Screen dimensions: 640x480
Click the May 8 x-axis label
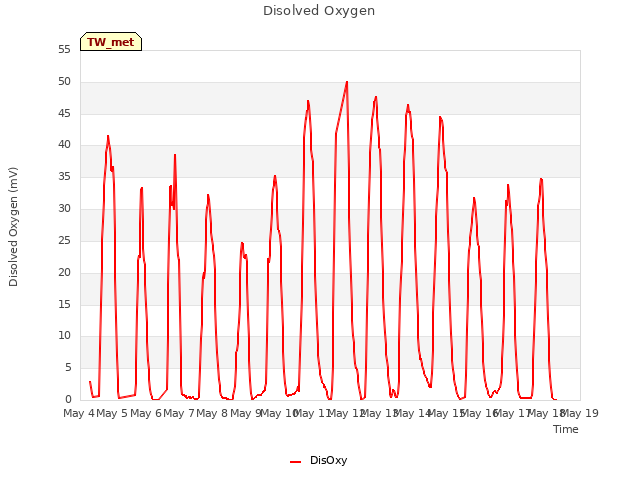212,413
